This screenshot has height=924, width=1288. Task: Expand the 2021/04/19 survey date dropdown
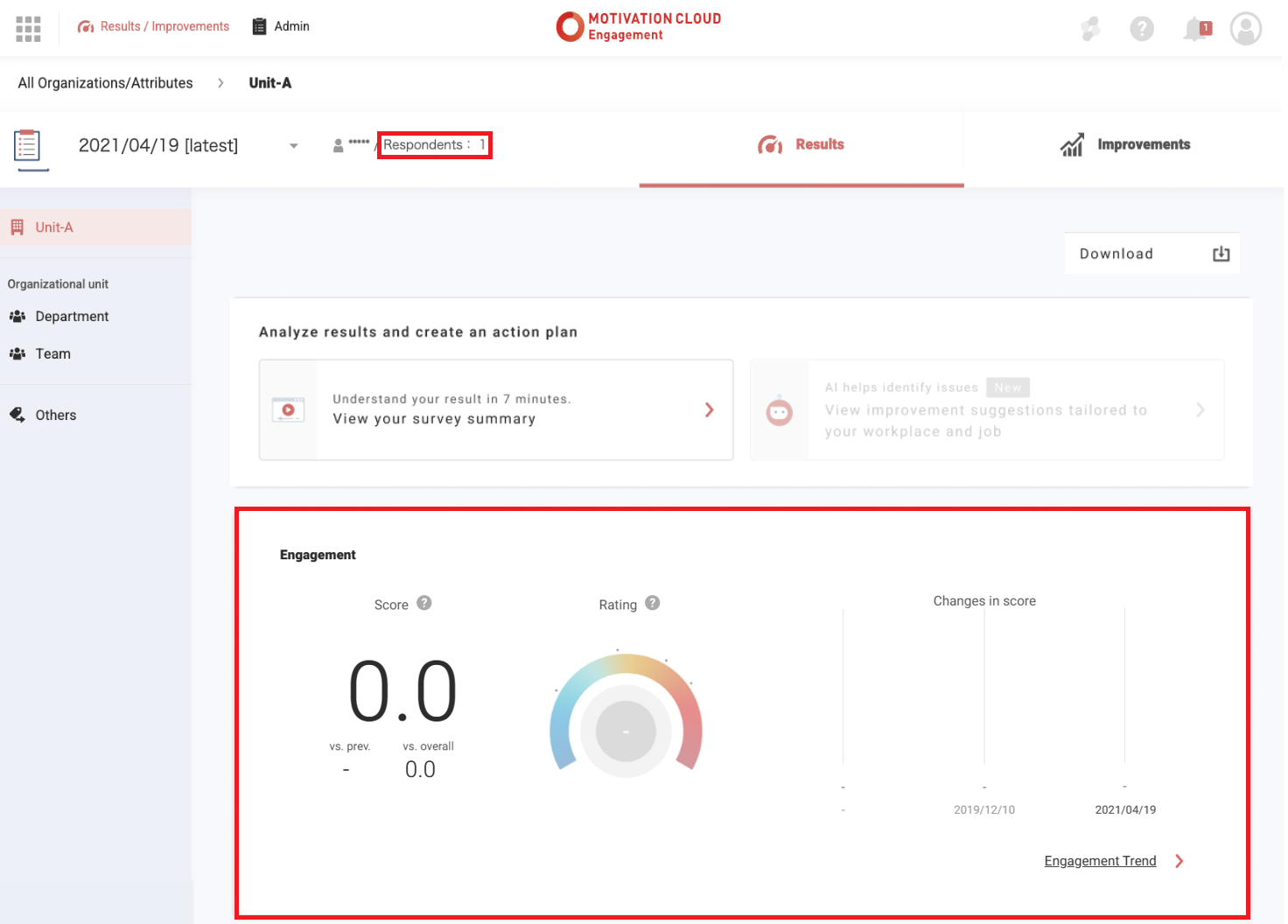[294, 146]
